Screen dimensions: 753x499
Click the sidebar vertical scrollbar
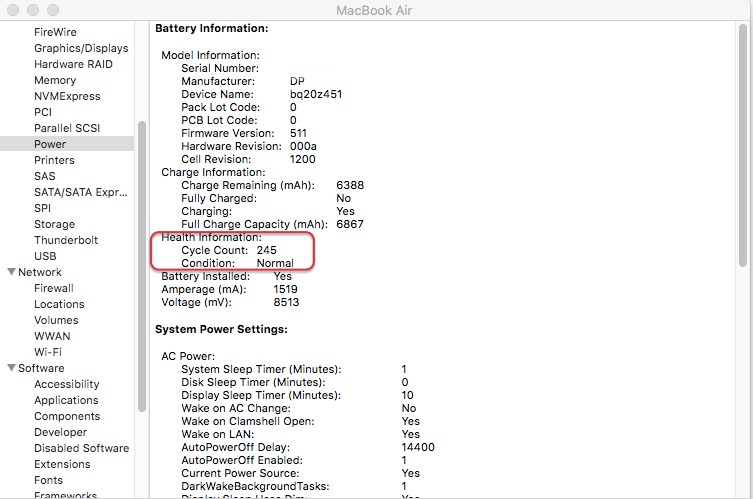click(x=142, y=267)
